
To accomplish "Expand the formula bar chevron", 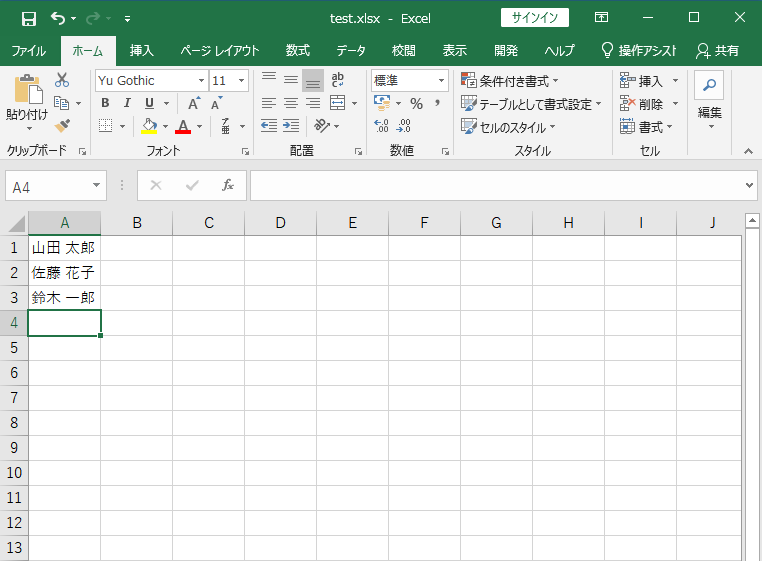I will pos(749,185).
